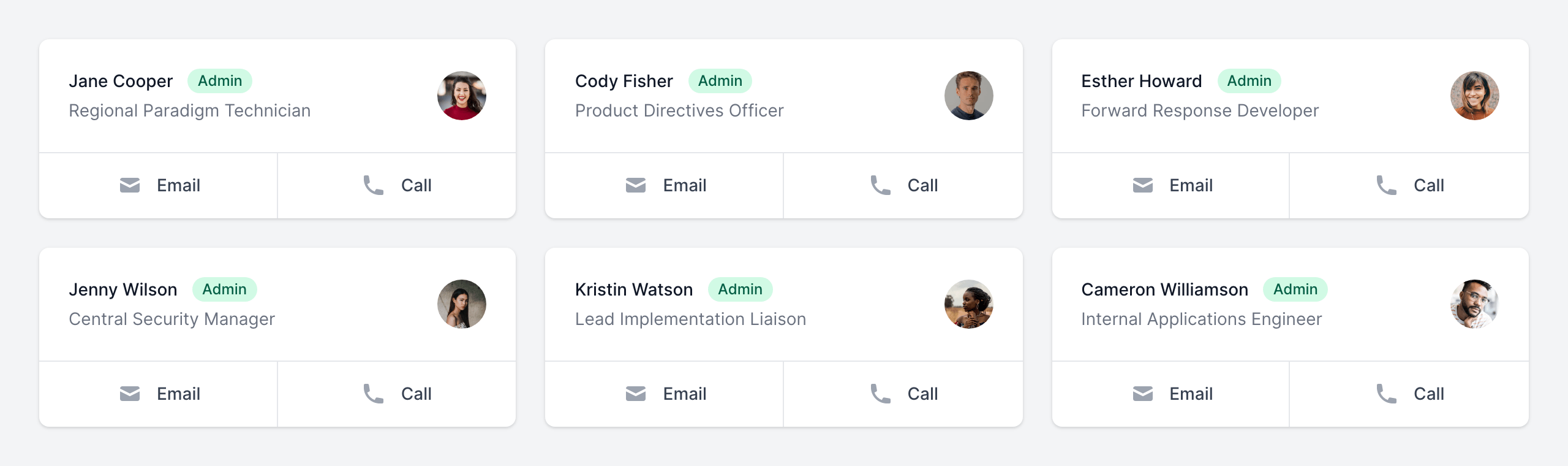Click the envelope icon on Cody Fisher's card
Image resolution: width=1568 pixels, height=466 pixels.
636,185
